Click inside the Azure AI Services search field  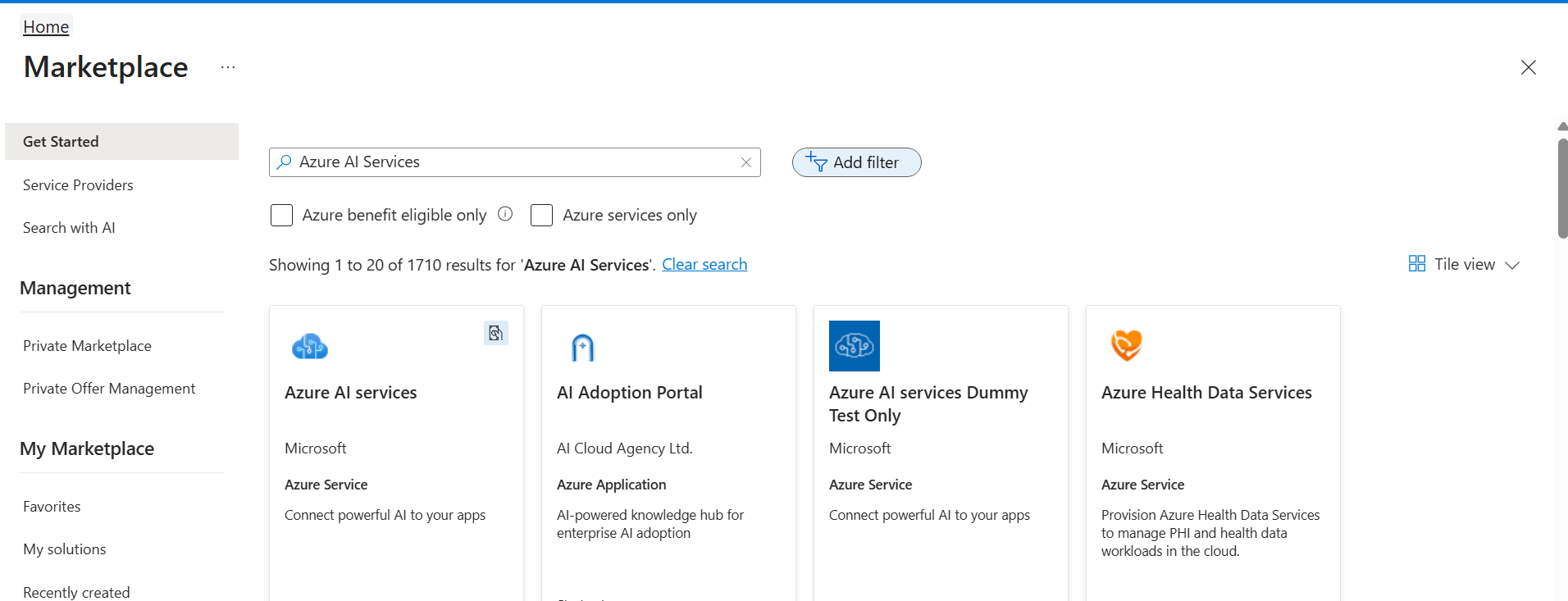point(515,162)
